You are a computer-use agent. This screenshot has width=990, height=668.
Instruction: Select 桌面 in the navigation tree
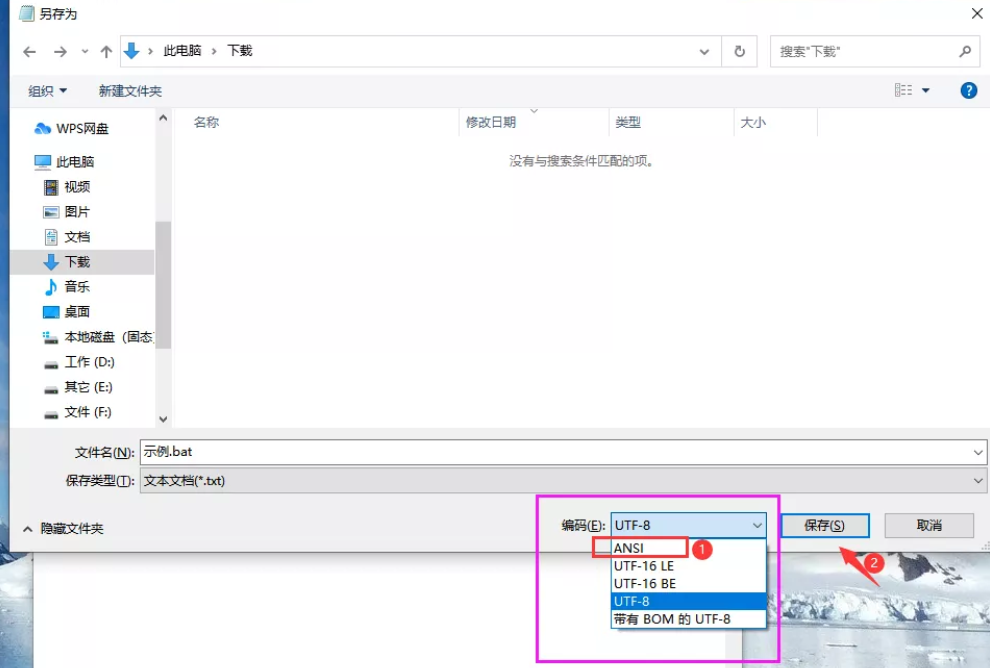(x=77, y=312)
